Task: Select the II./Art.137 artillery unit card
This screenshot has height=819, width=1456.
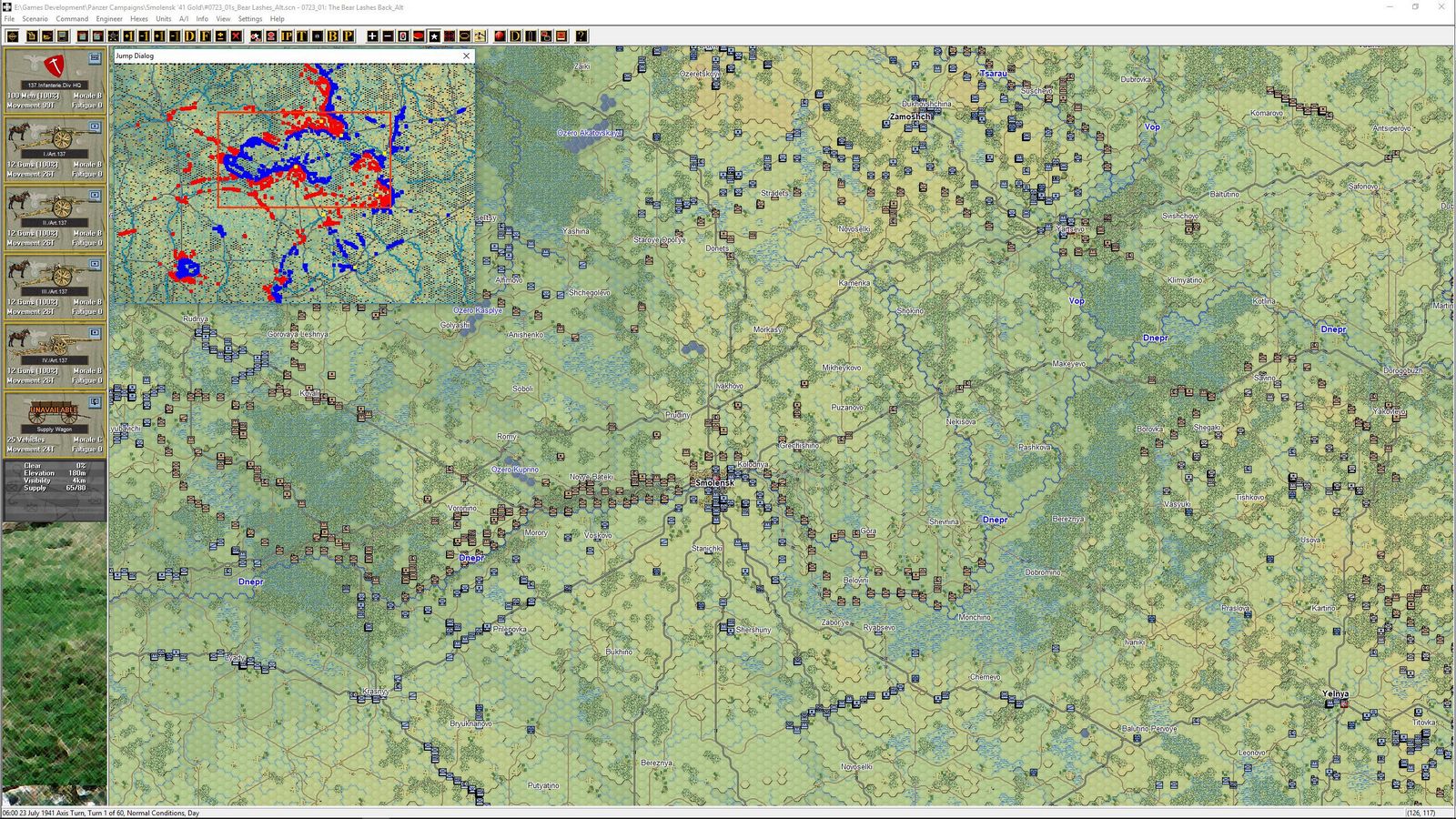Action: tap(55, 218)
